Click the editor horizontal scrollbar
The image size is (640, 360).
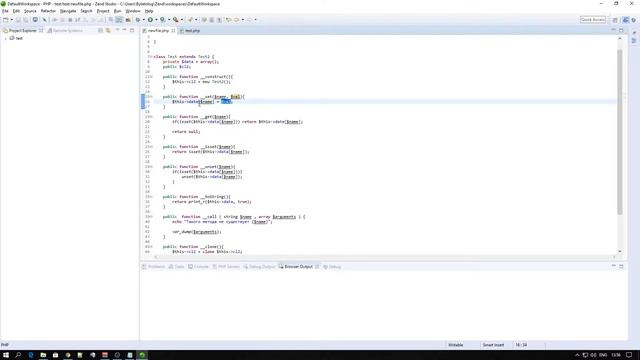[x=384, y=257]
